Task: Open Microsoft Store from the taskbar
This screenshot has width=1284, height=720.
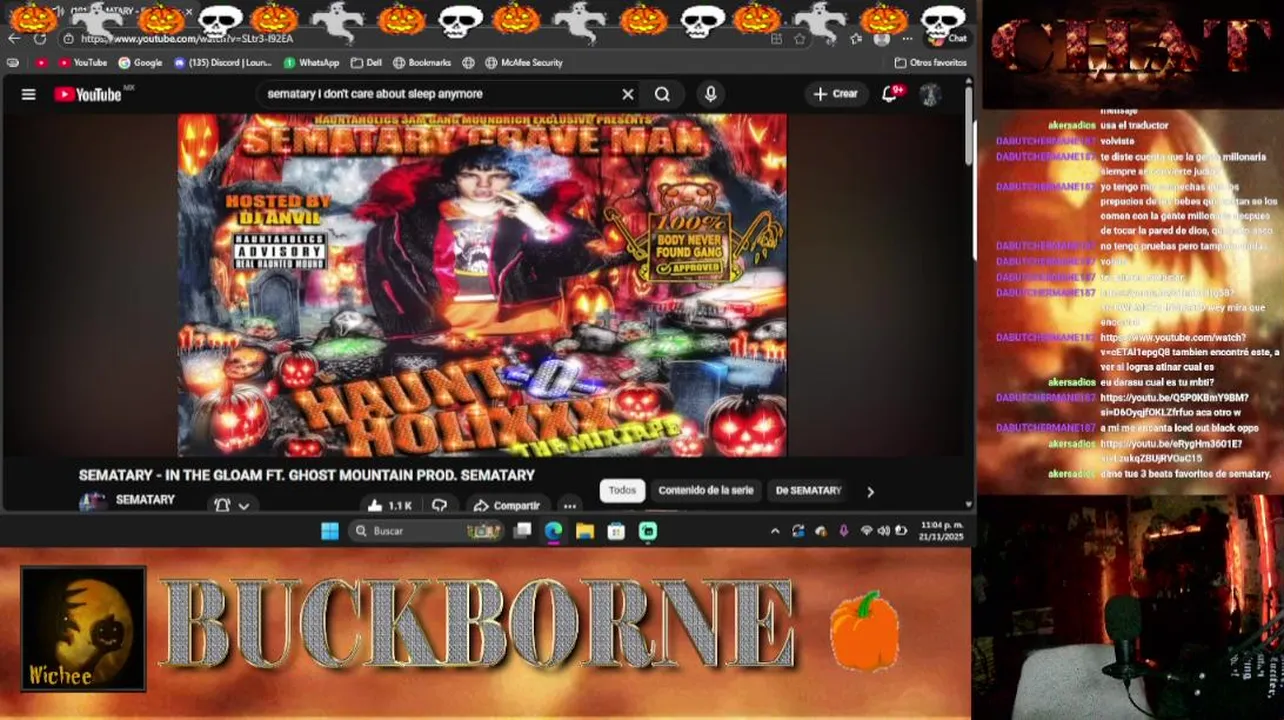Action: (x=616, y=531)
